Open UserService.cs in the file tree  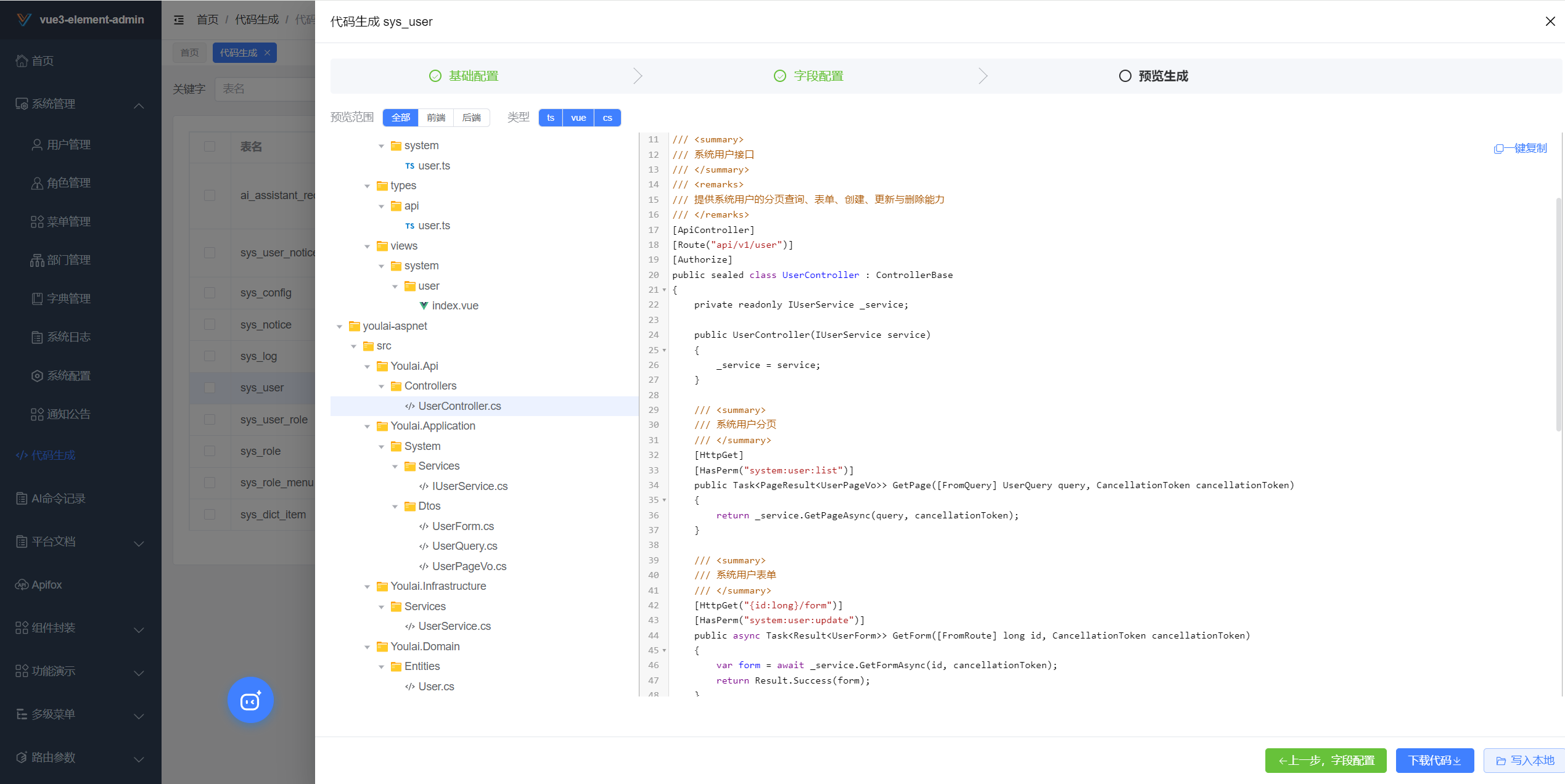[454, 626]
